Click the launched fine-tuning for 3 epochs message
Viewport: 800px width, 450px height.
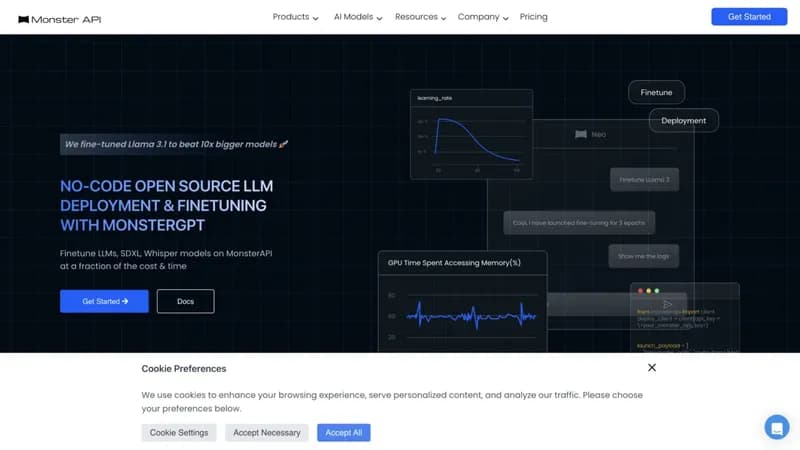pyautogui.click(x=579, y=223)
